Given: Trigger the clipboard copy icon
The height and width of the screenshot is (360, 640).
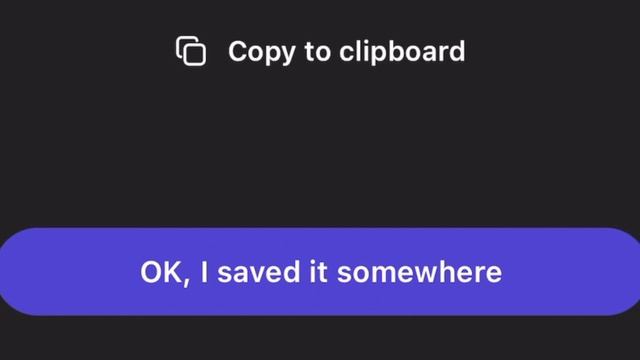Looking at the screenshot, I should (191, 51).
